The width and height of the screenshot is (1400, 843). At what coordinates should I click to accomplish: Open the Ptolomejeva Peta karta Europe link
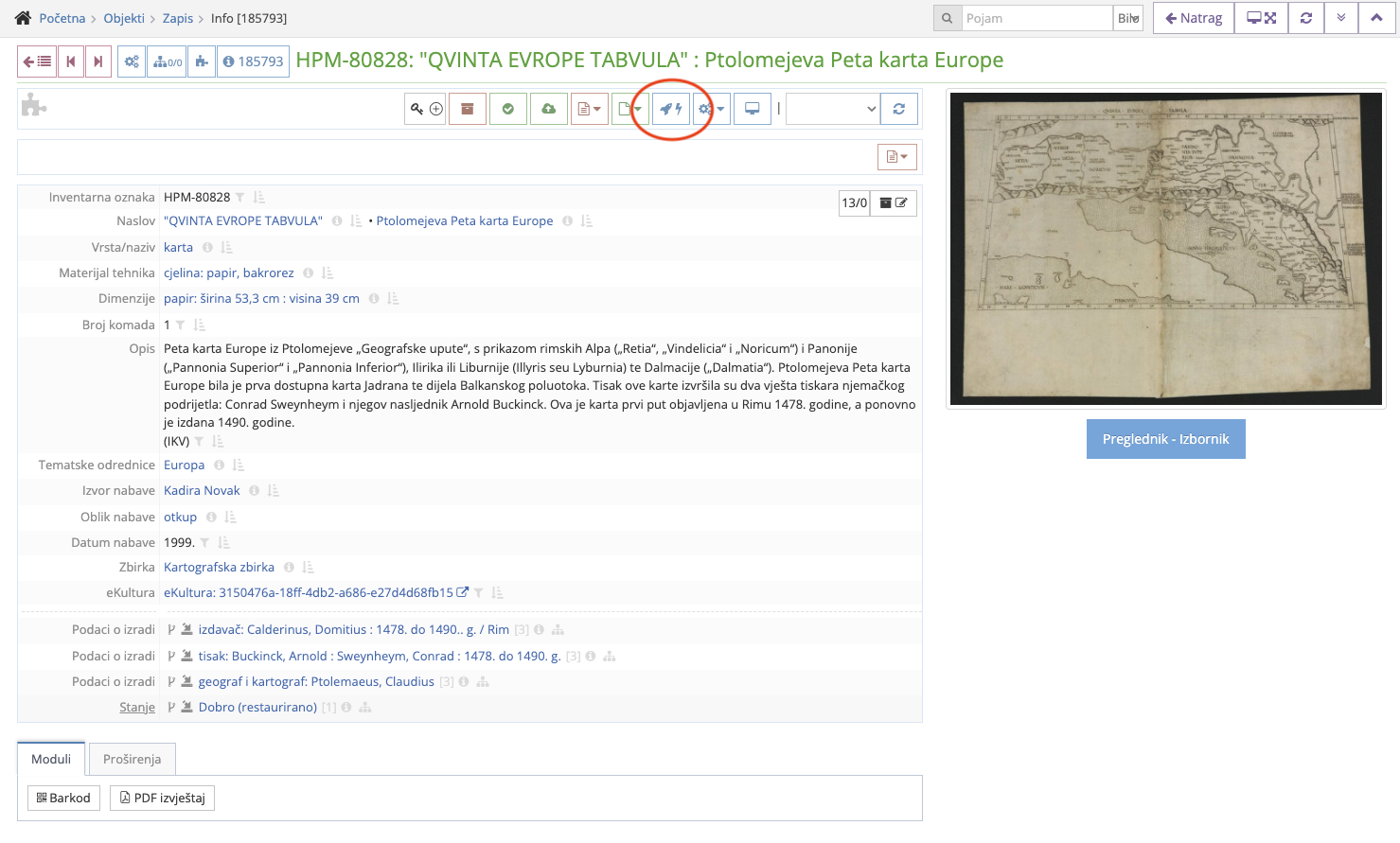click(465, 220)
